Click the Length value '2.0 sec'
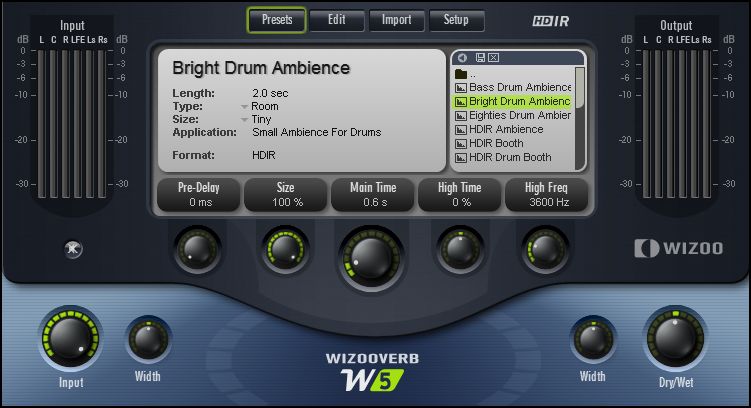Viewport: 751px width, 408px height. pos(270,93)
